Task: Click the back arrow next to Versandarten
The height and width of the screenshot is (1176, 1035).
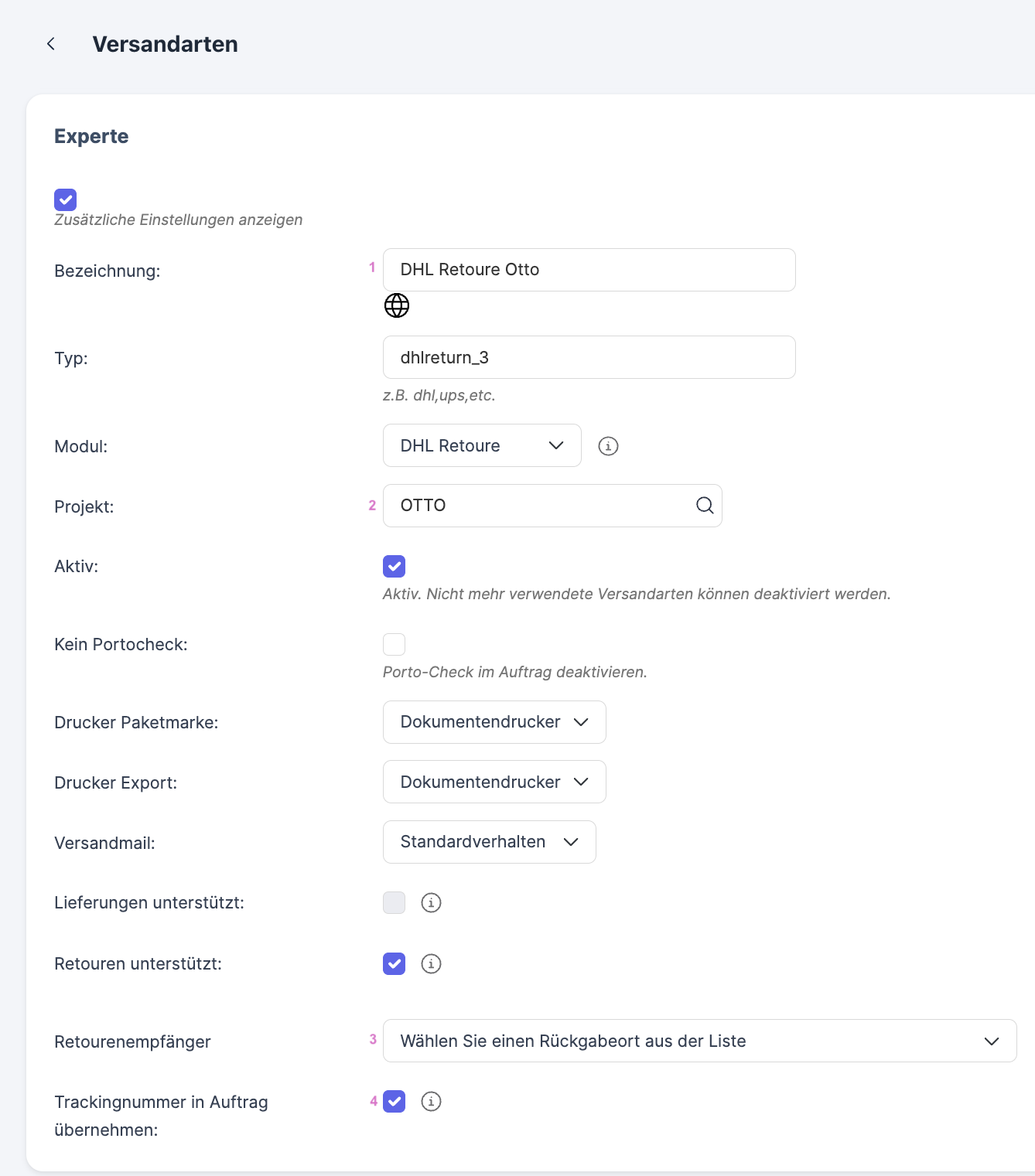Action: point(51,44)
